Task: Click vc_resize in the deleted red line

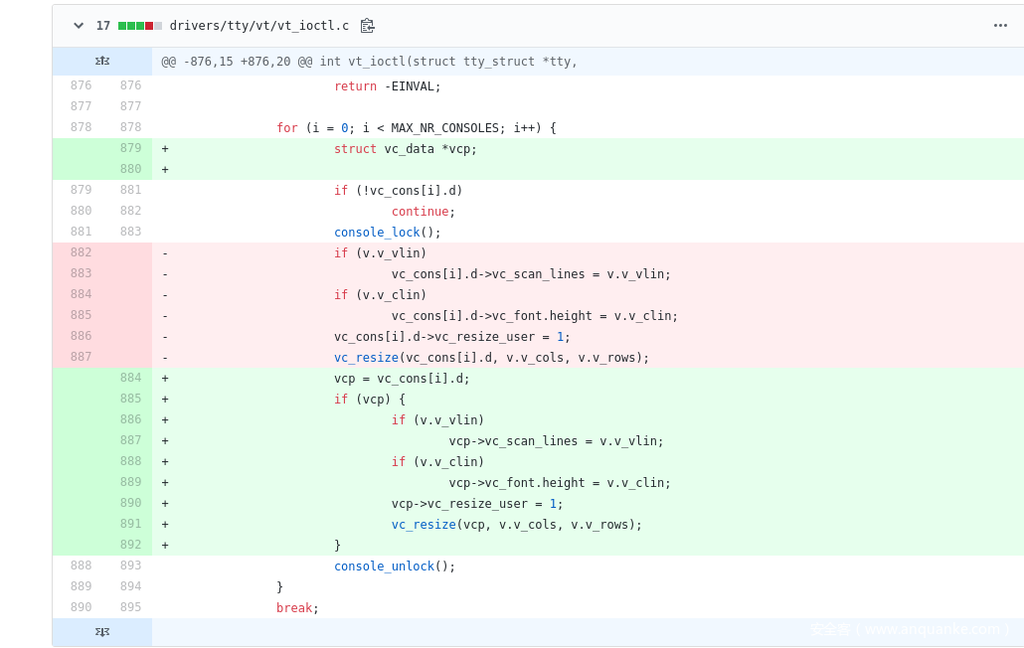Action: click(x=365, y=358)
